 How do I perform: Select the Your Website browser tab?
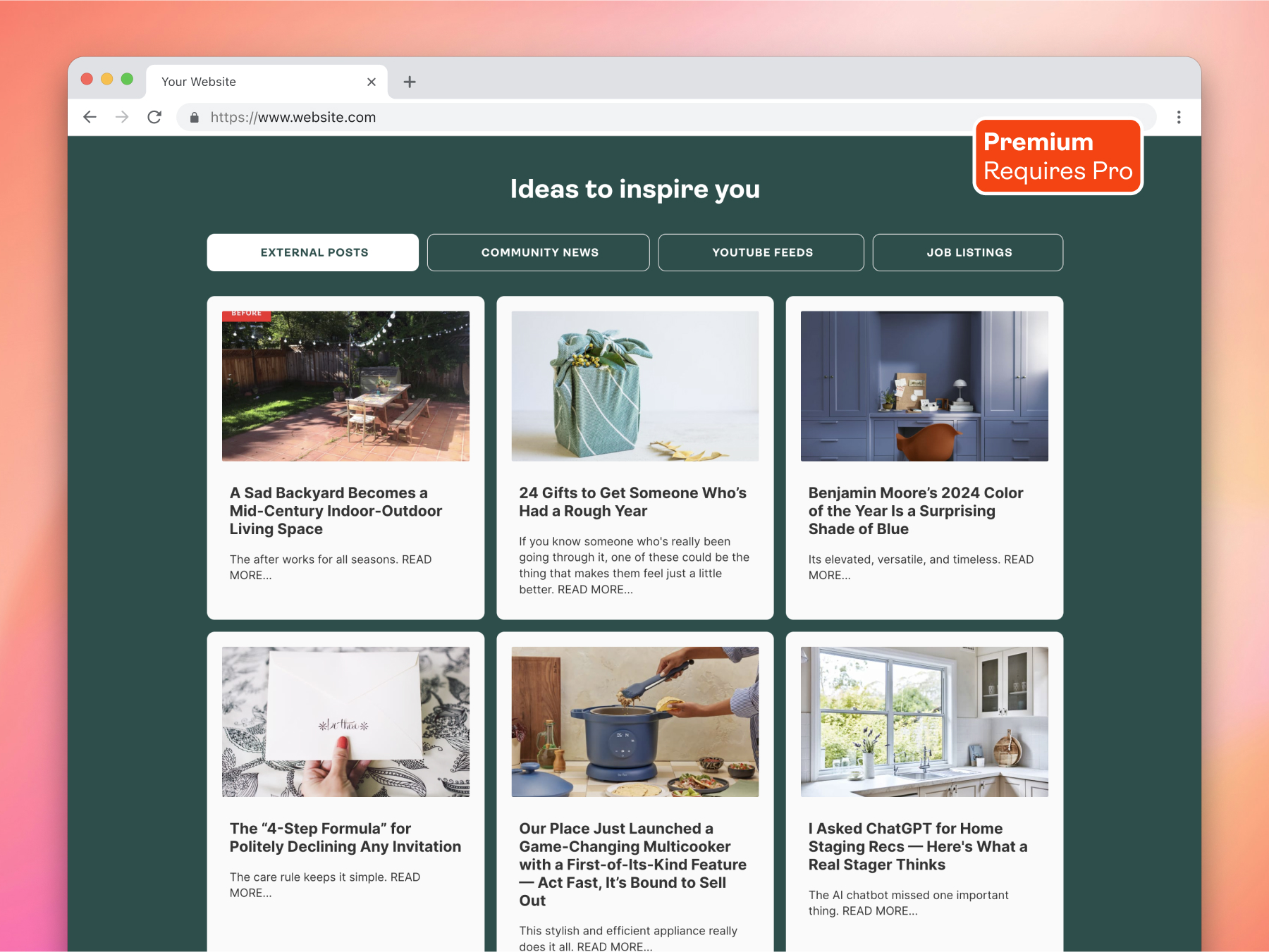pyautogui.click(x=266, y=82)
